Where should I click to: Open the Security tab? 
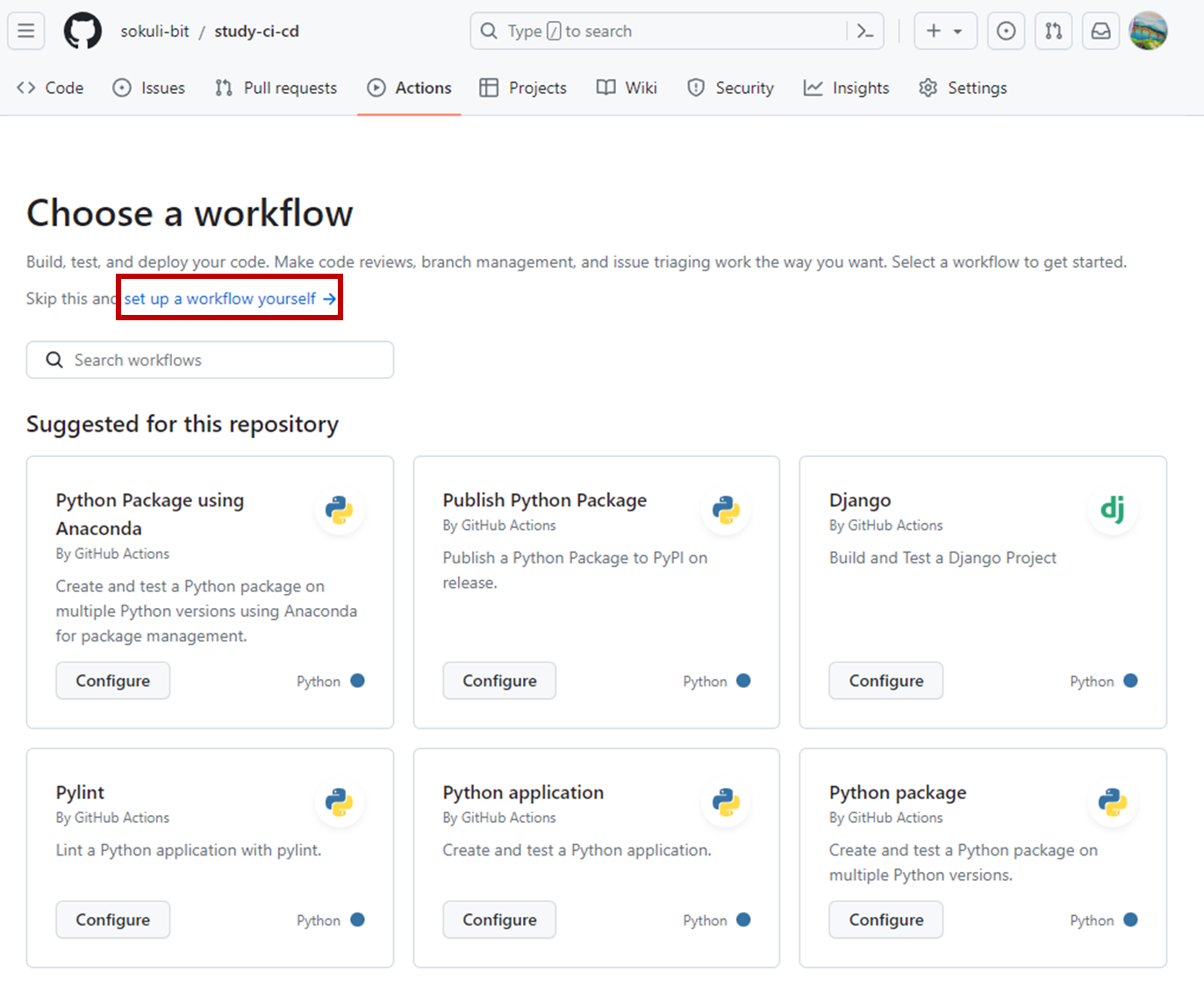pyautogui.click(x=730, y=88)
